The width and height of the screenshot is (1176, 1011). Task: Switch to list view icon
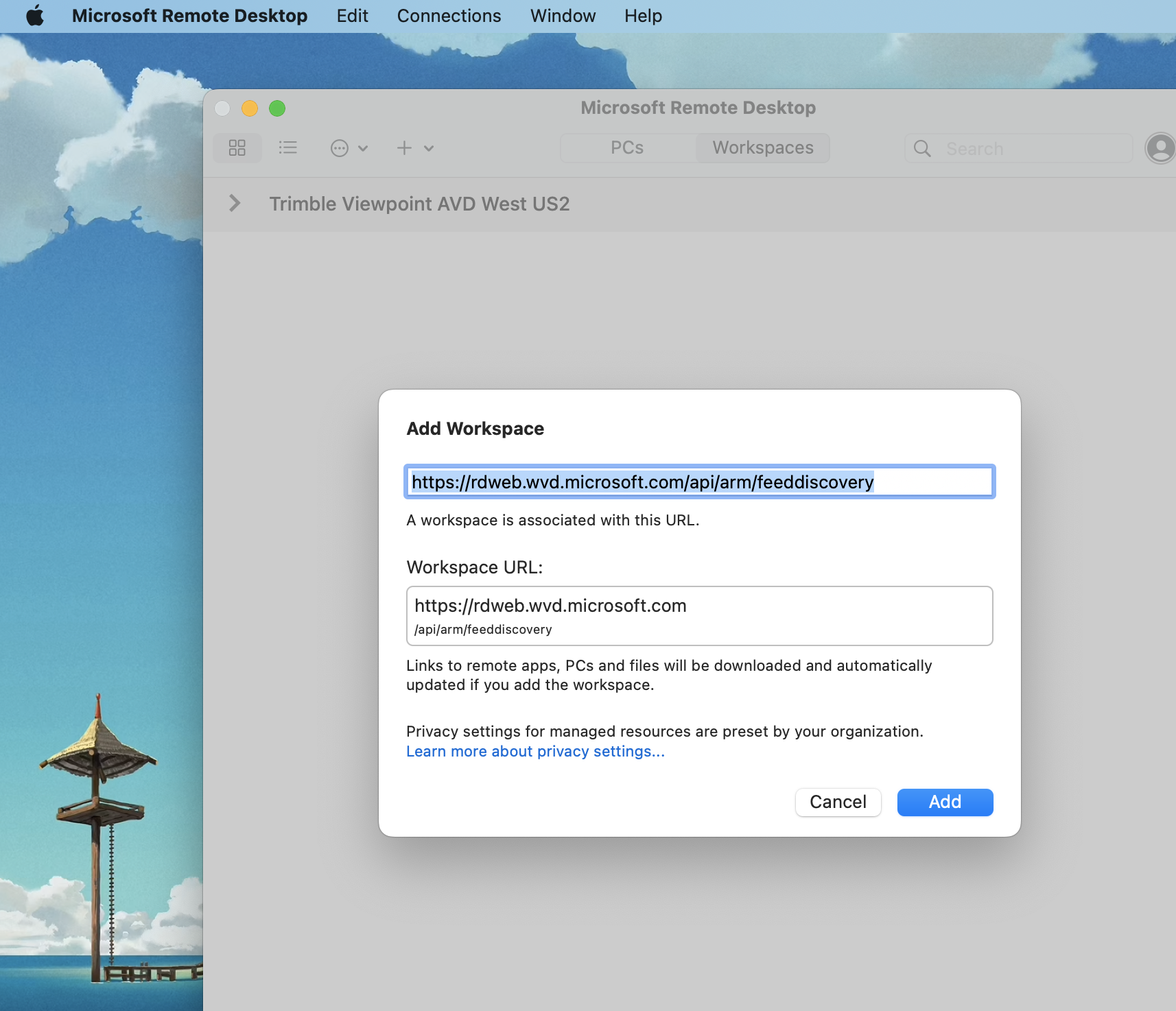[288, 148]
